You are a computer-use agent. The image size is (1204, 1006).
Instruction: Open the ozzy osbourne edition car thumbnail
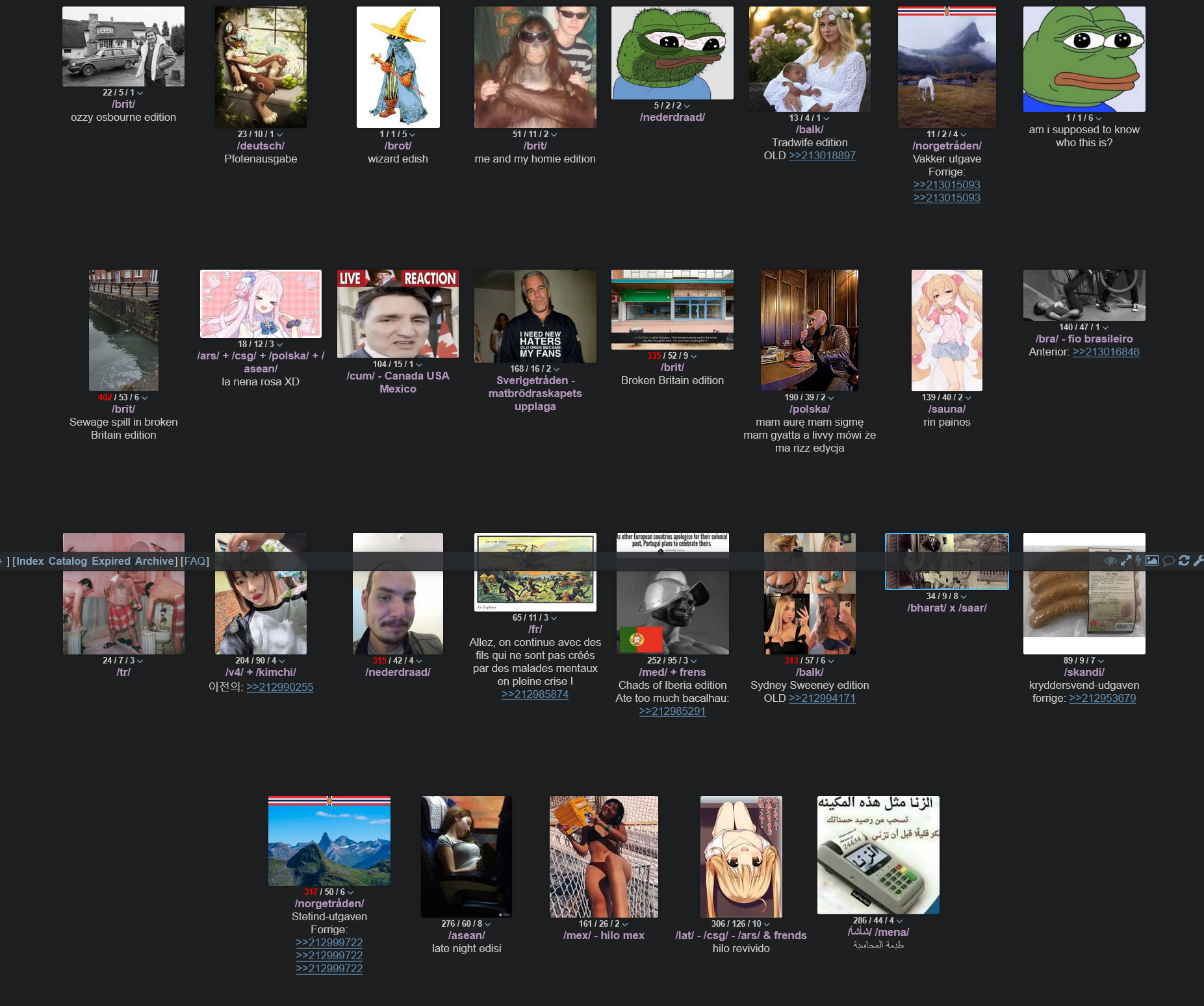[123, 46]
